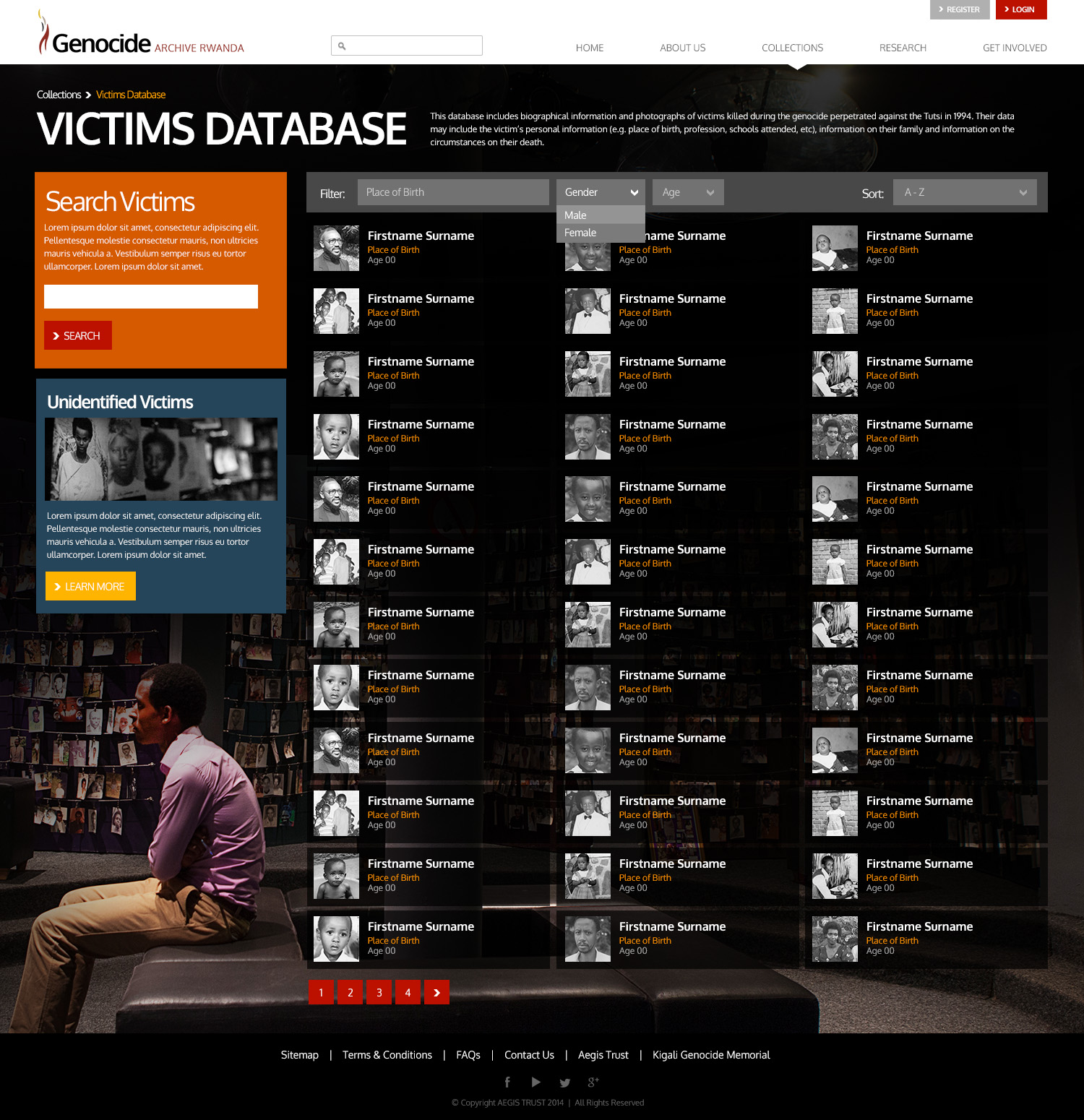Focus the Place of Birth filter field
Screen dimensions: 1084x1120
(x=453, y=192)
